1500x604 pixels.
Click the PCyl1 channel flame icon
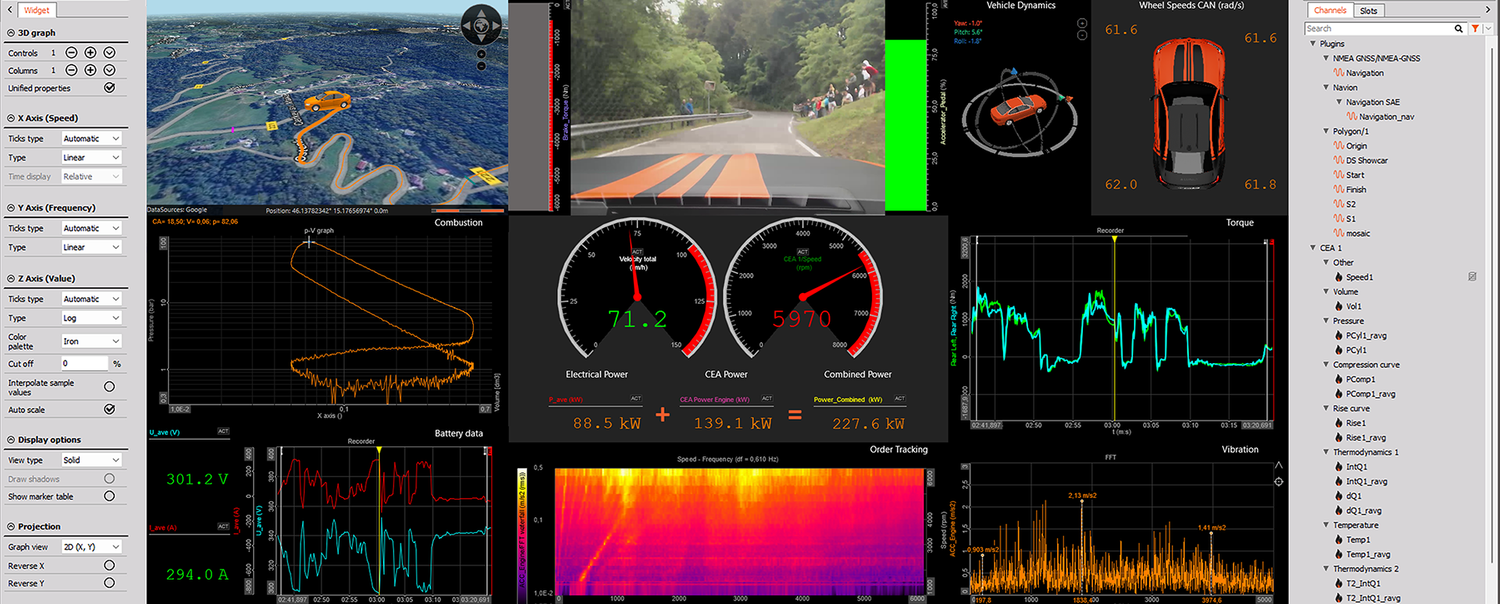click(1338, 350)
